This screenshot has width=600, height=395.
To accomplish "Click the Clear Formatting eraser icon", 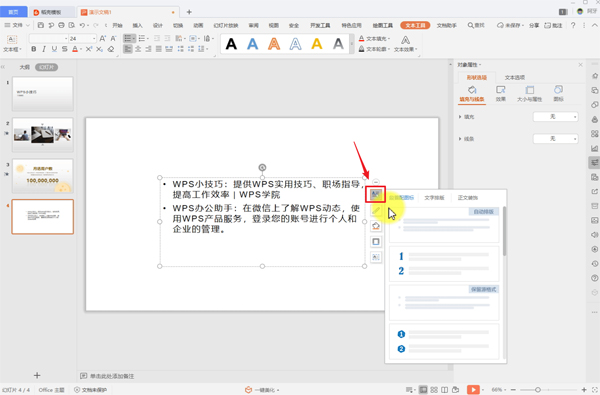I will pyautogui.click(x=111, y=49).
